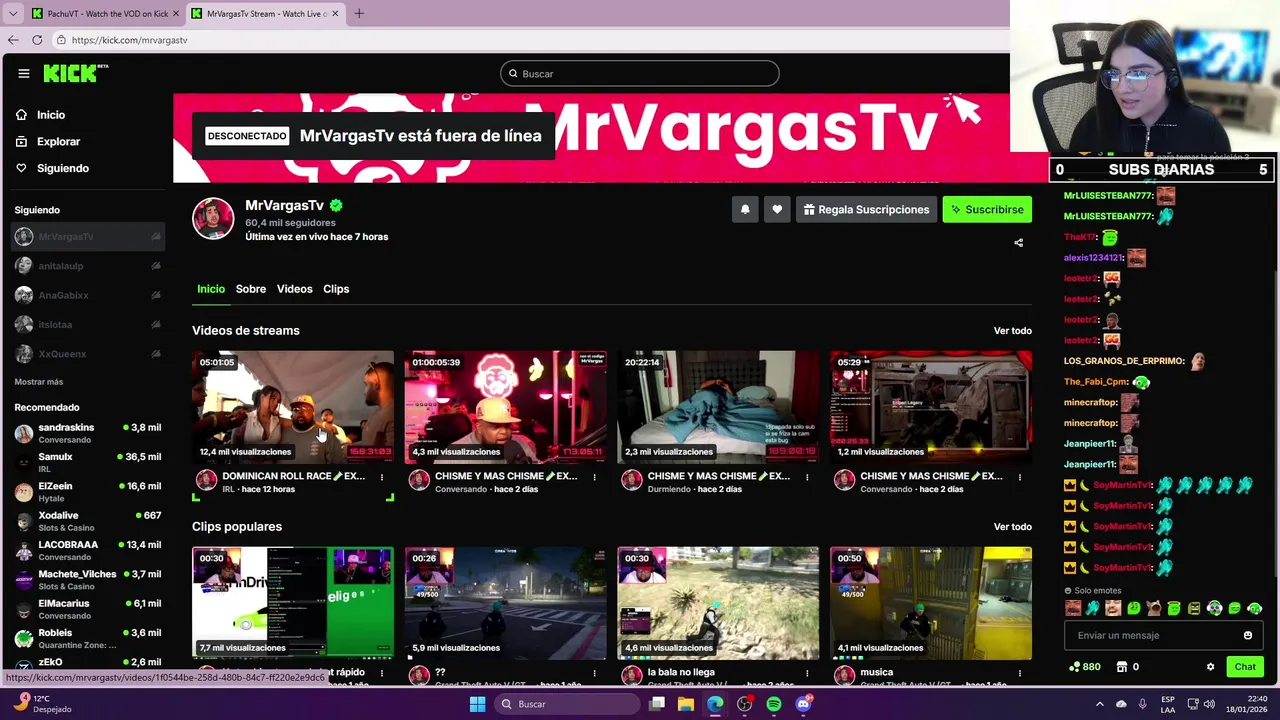Open the DOMINICAN ROLL RACE video thumbnail
1280x720 pixels.
coord(293,406)
